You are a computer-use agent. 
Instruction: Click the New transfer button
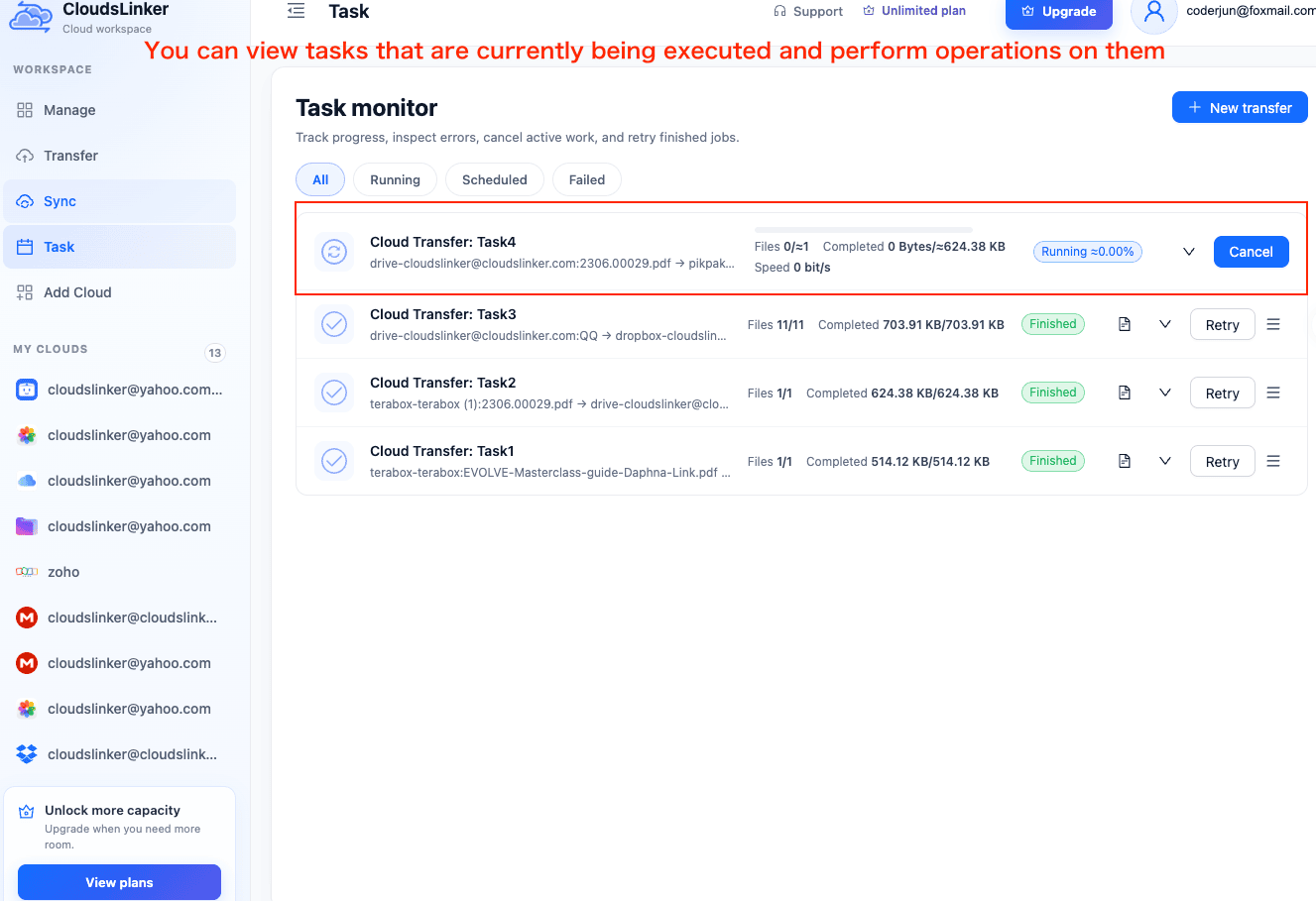(x=1240, y=107)
